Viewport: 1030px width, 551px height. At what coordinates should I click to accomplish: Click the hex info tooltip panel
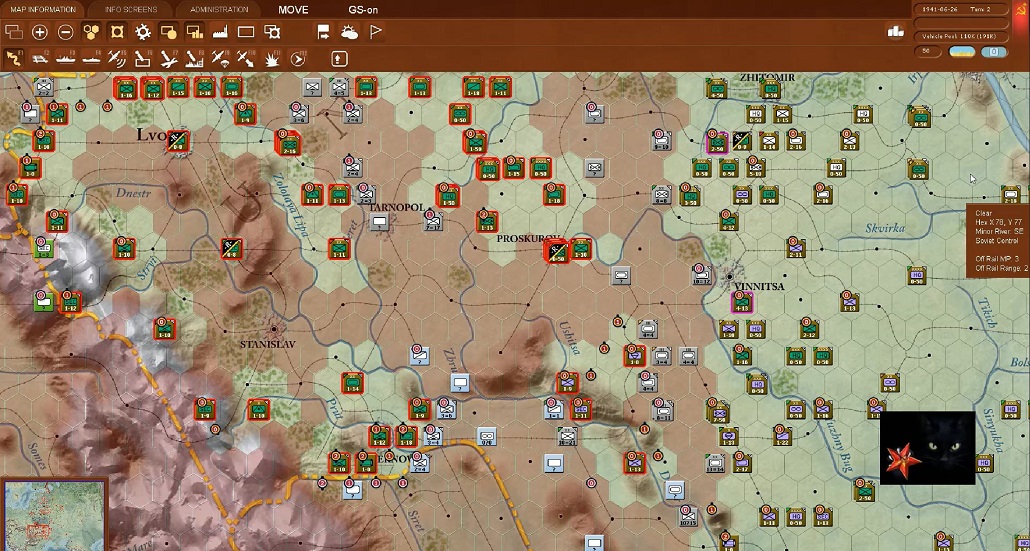[998, 241]
